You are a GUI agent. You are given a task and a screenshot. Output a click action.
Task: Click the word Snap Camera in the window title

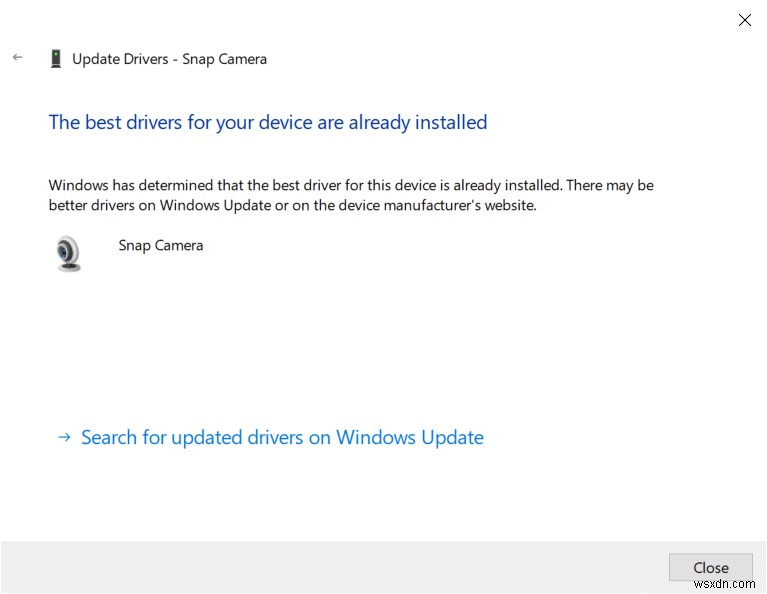pos(224,59)
